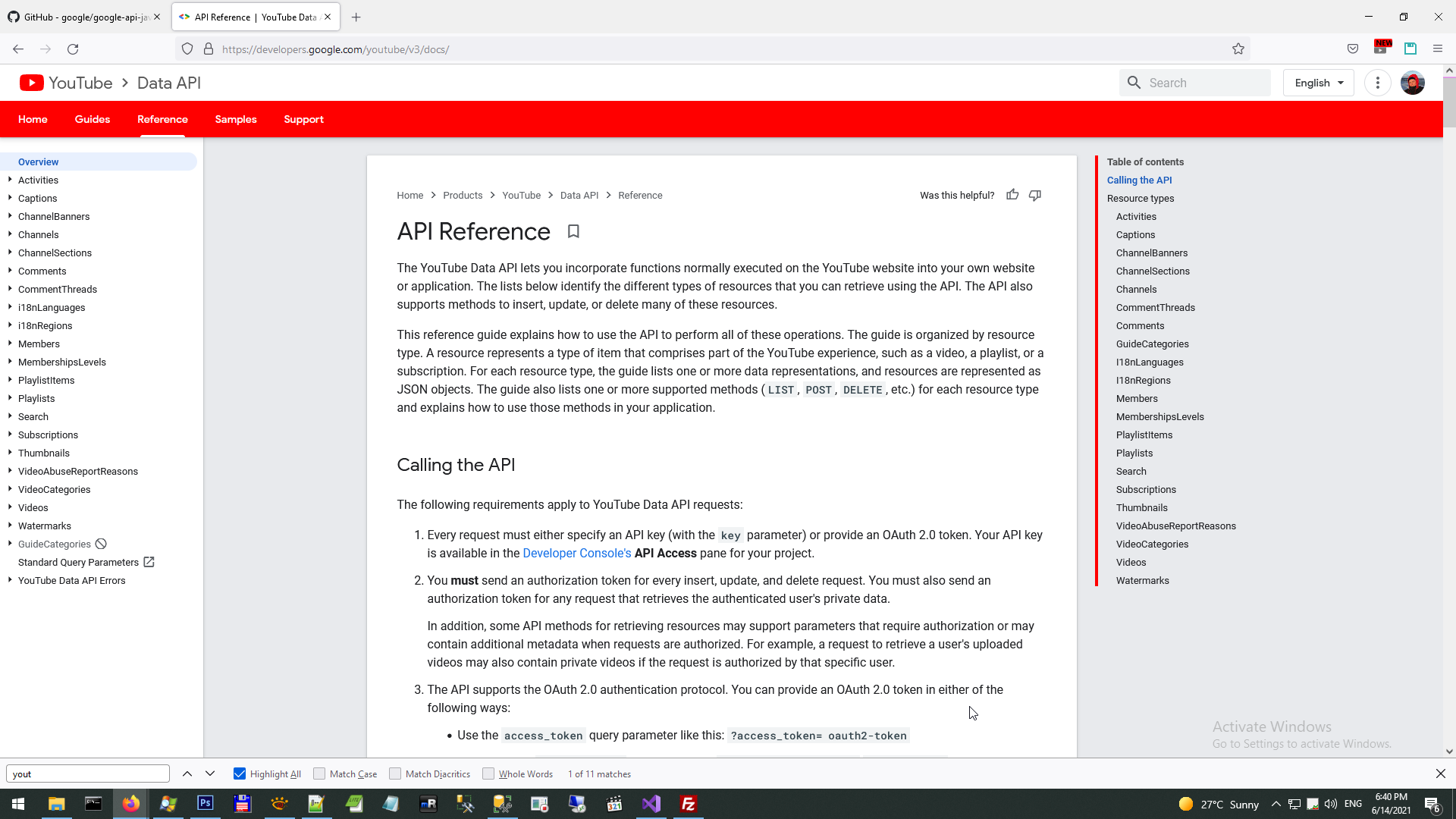Jump to Playlists in table of contents
This screenshot has height=819, width=1456.
[1134, 453]
